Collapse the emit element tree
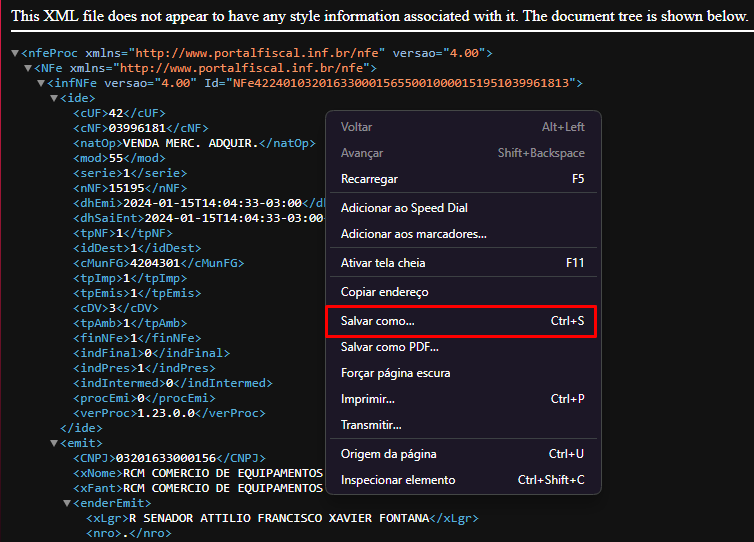The image size is (754, 542). click(x=54, y=443)
